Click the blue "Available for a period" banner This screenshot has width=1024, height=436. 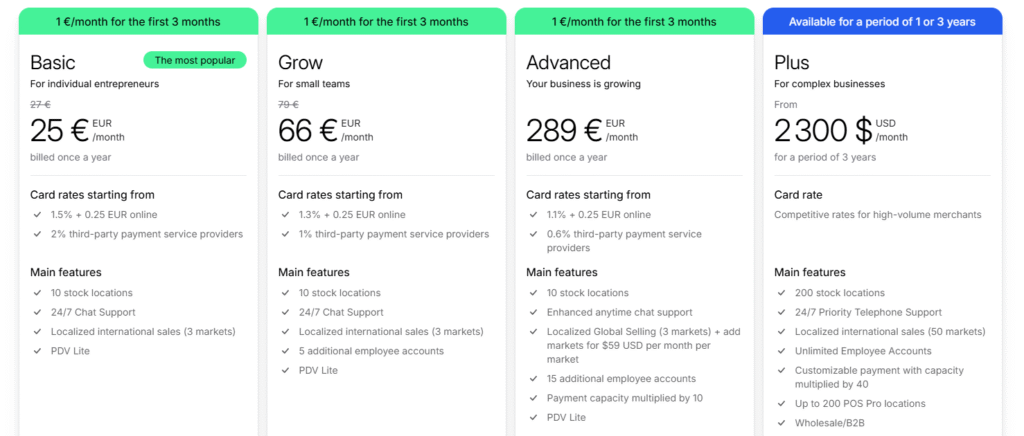(x=882, y=21)
